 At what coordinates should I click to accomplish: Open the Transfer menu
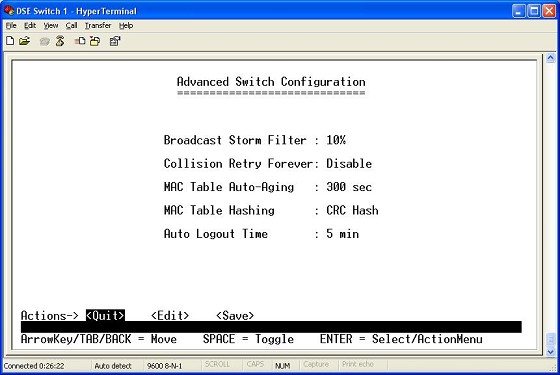point(98,26)
